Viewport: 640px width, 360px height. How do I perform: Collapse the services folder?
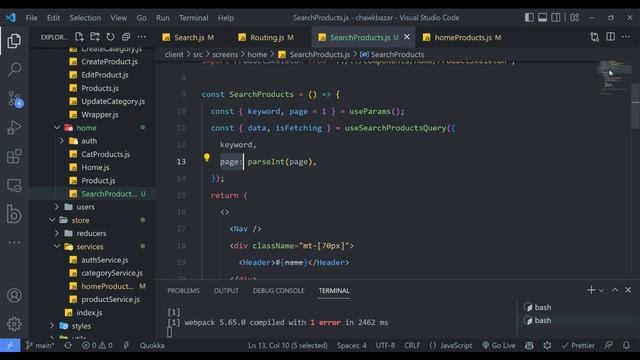pyautogui.click(x=57, y=247)
